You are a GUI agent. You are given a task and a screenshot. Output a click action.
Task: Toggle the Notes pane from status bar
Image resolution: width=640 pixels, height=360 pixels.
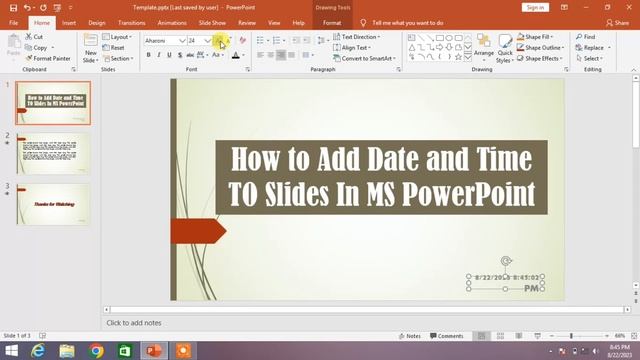coord(410,336)
